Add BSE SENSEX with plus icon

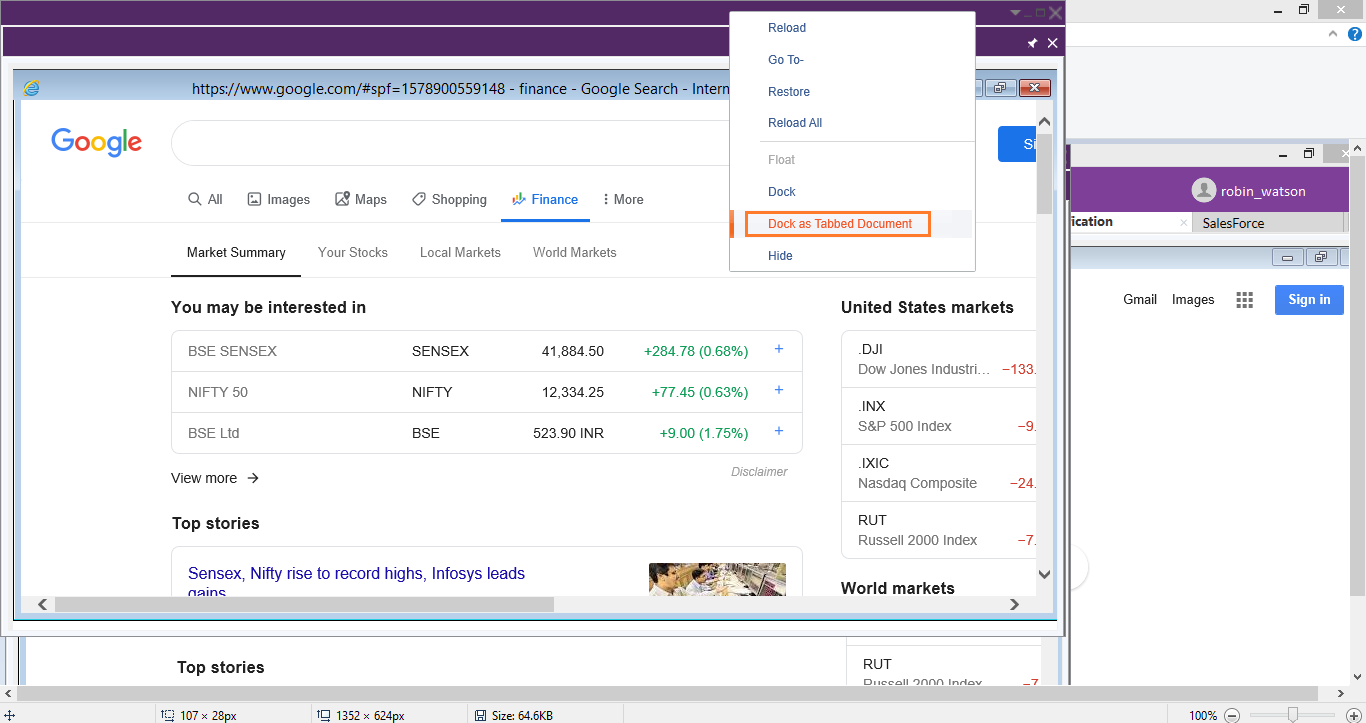[x=779, y=350]
